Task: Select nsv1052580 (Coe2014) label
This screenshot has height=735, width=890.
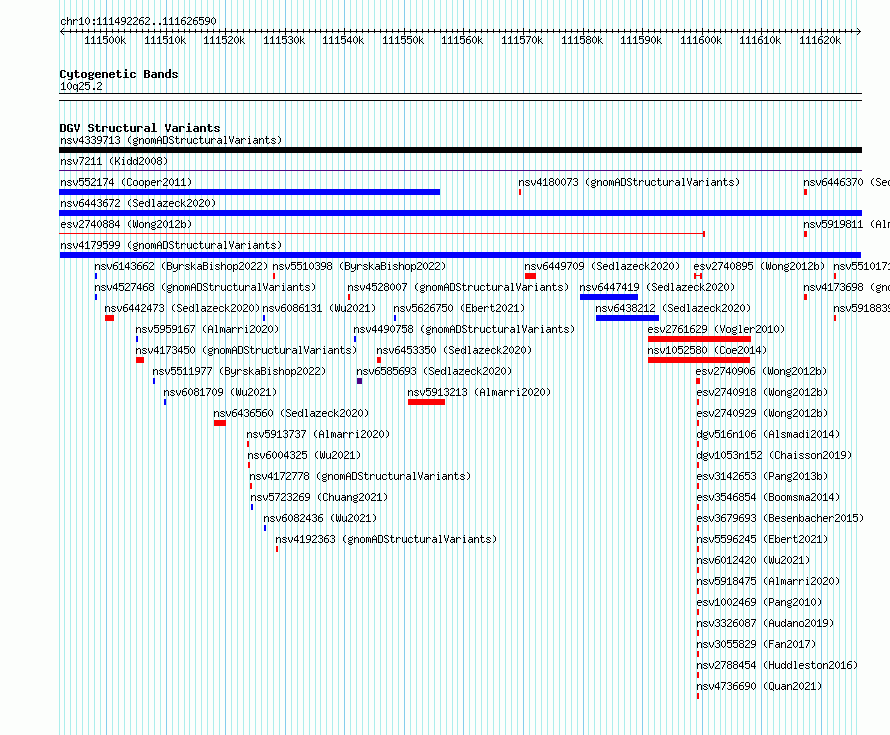Action: pos(707,350)
